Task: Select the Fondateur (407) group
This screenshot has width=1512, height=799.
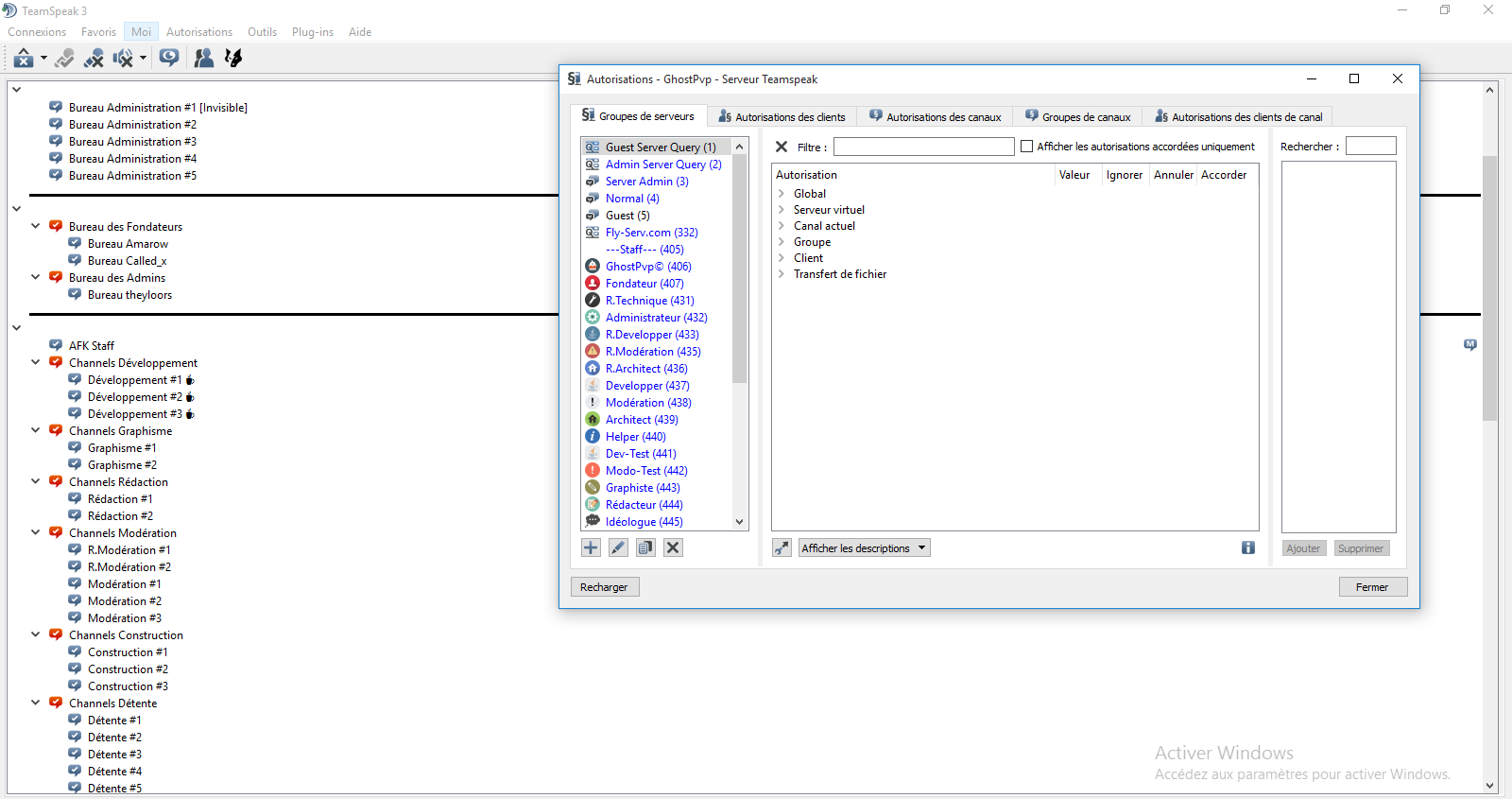Action: (644, 284)
